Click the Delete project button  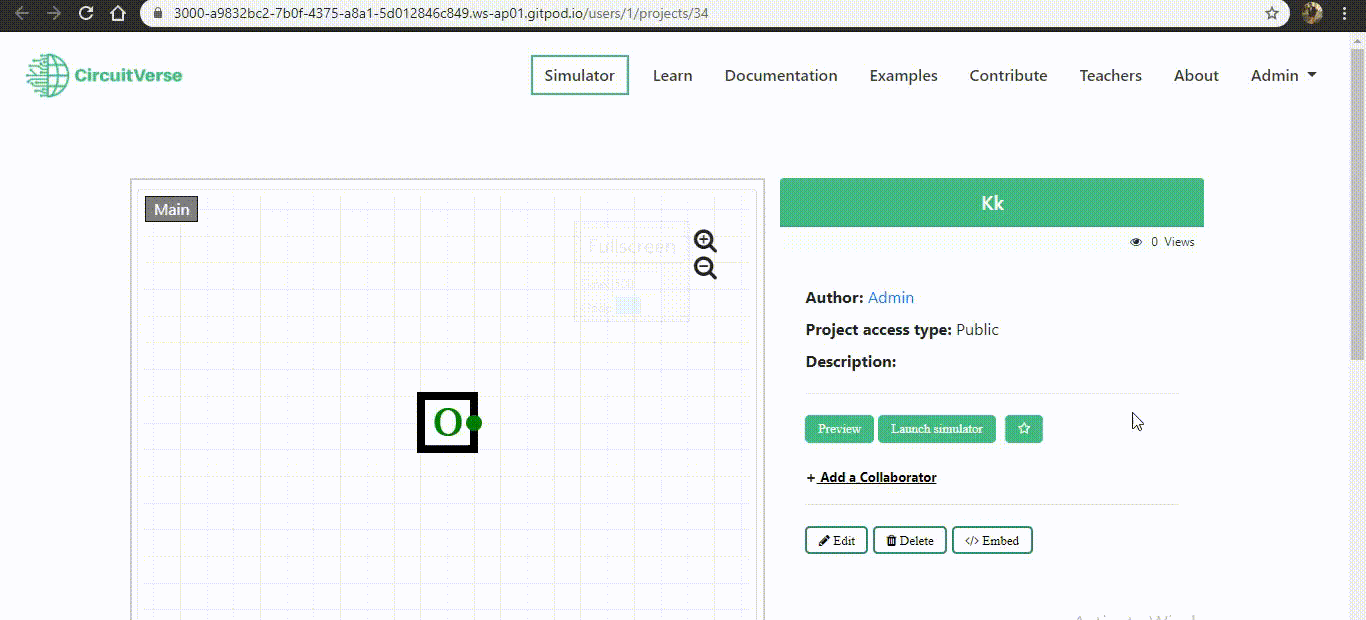click(910, 540)
